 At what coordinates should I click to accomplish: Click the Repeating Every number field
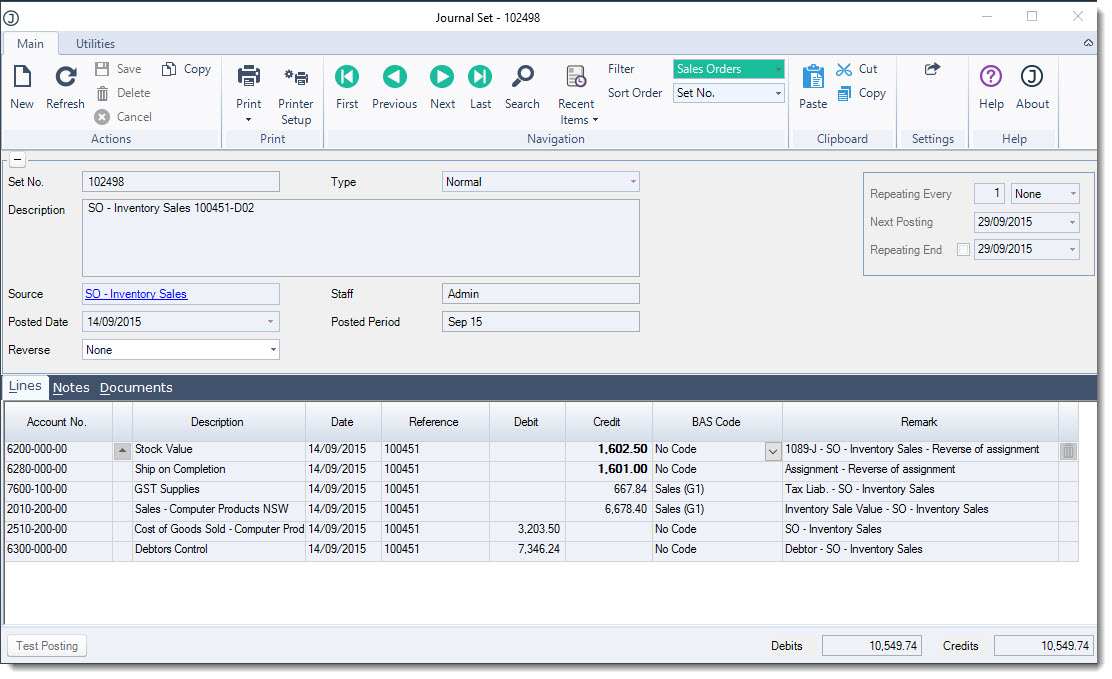(x=989, y=194)
